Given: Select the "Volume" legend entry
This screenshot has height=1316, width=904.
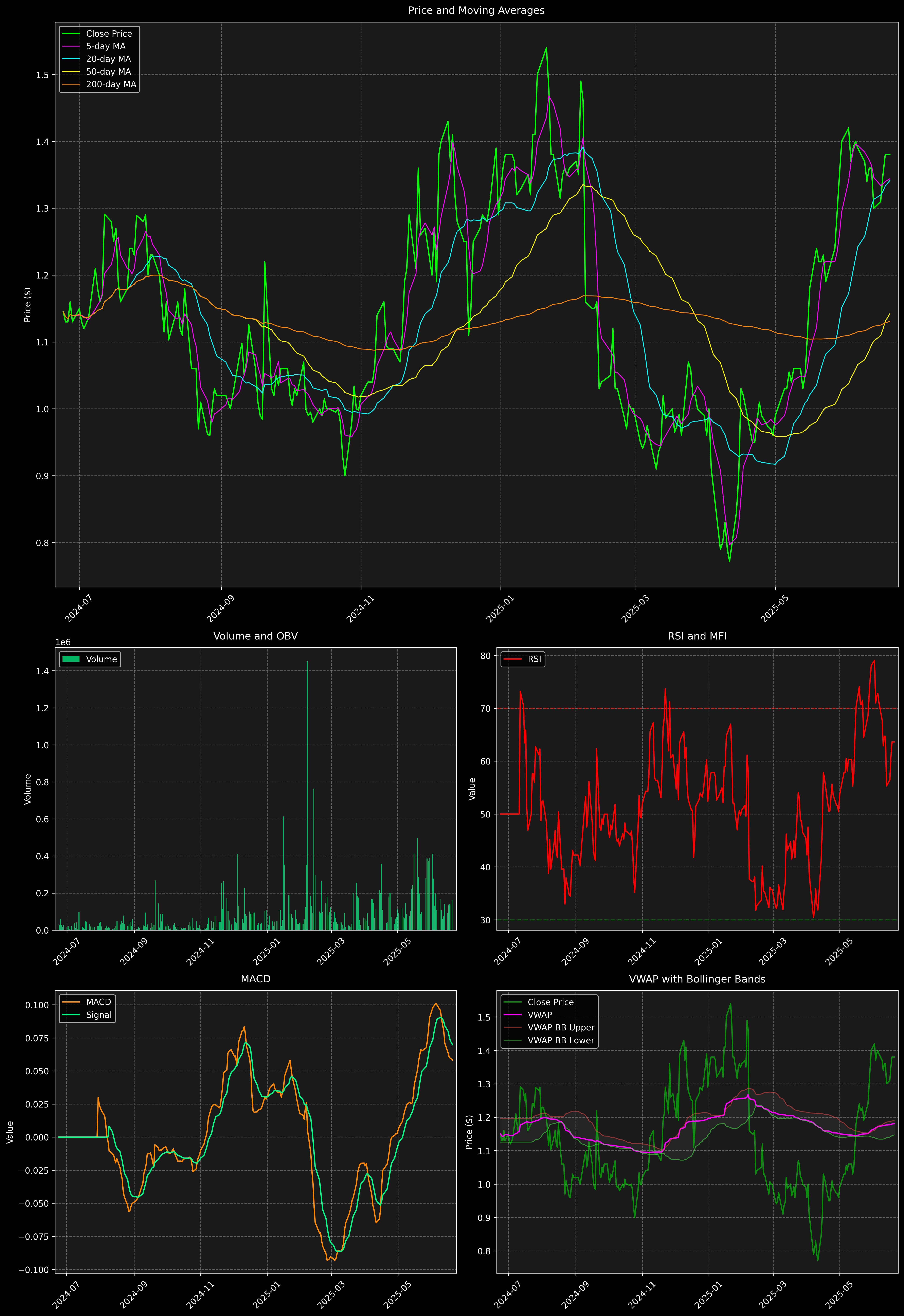Looking at the screenshot, I should 101,659.
